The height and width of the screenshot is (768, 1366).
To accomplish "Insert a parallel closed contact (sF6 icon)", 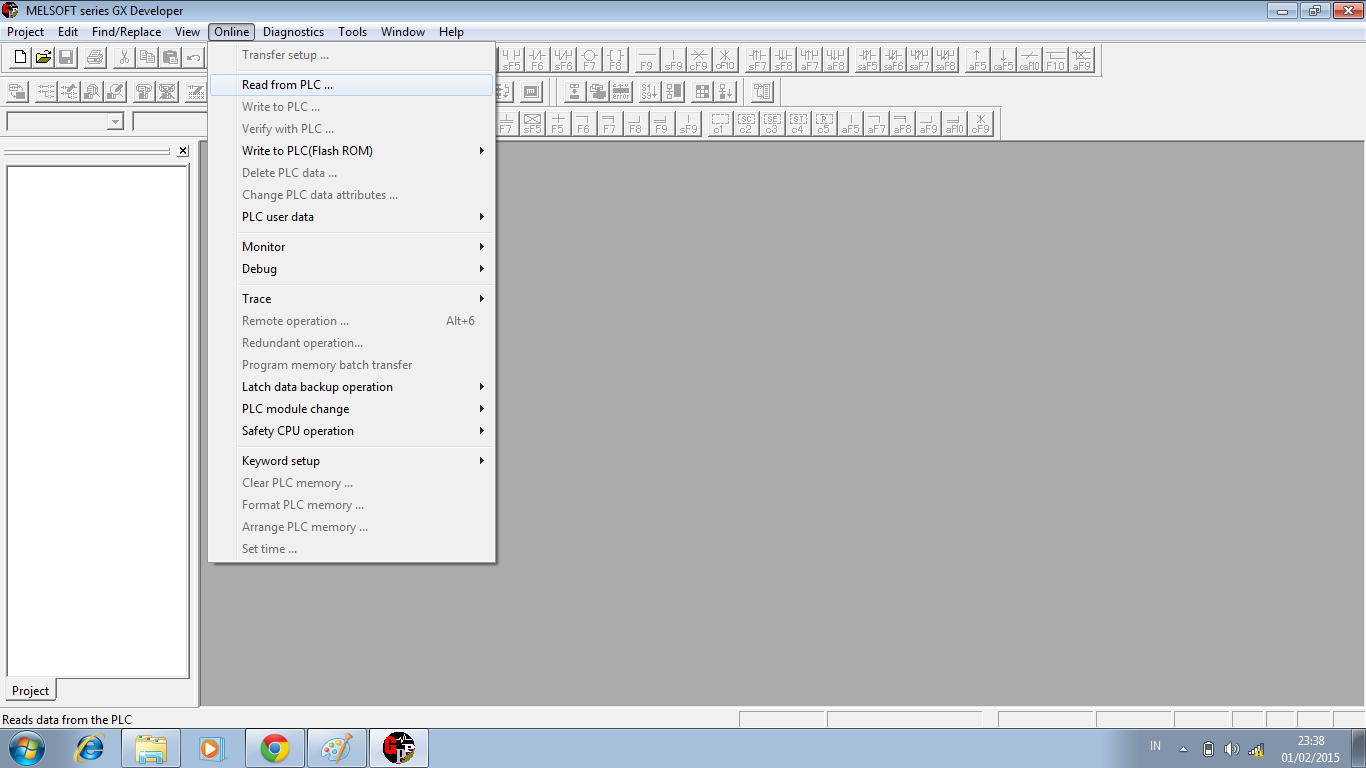I will [x=564, y=60].
